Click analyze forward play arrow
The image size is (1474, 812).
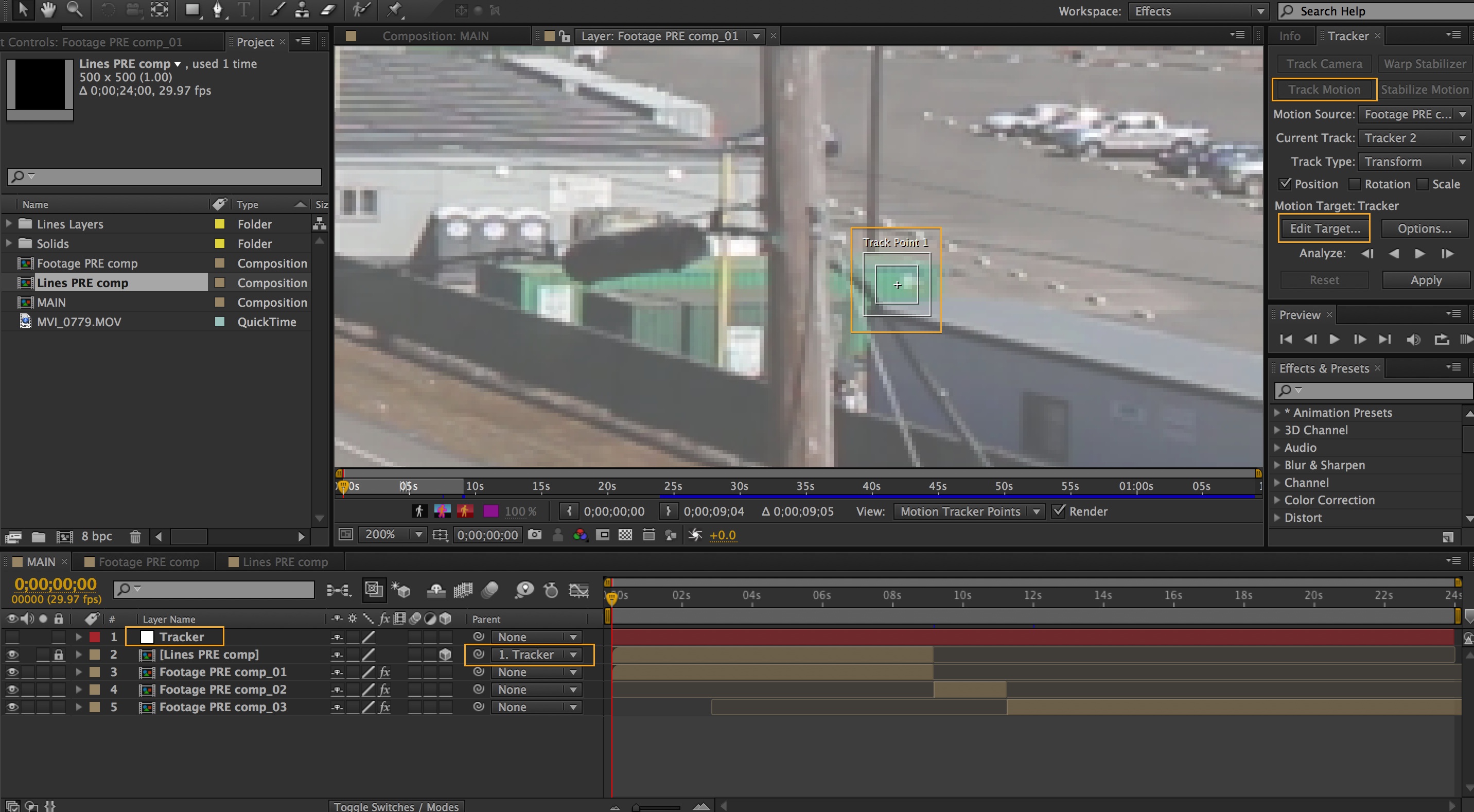coord(1419,254)
